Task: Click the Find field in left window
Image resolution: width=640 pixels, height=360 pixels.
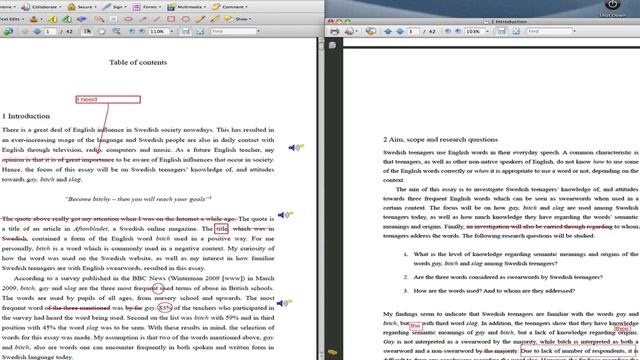Action: tap(233, 31)
